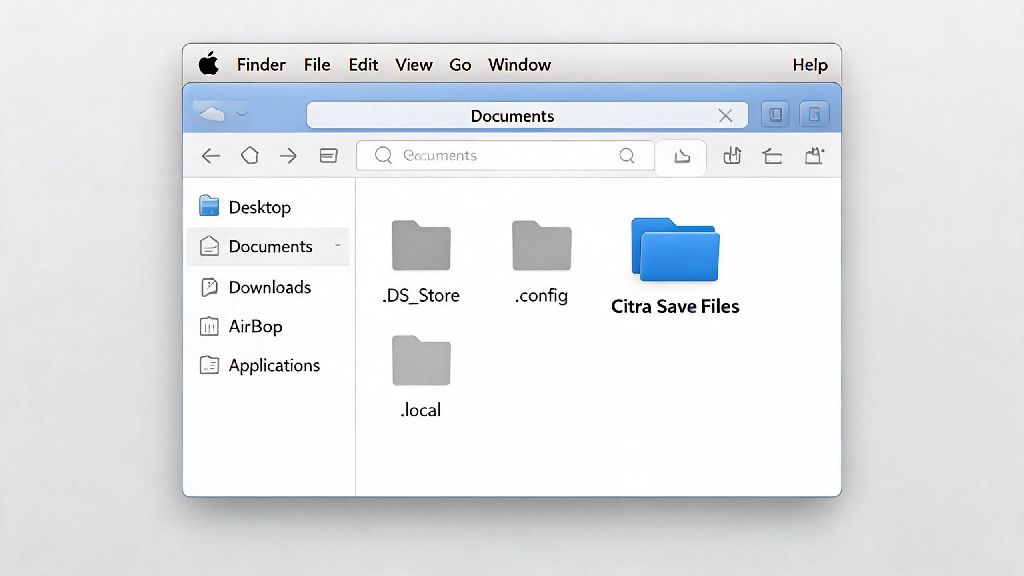Image resolution: width=1024 pixels, height=576 pixels.
Task: Select the .local folder icon
Action: coord(421,360)
